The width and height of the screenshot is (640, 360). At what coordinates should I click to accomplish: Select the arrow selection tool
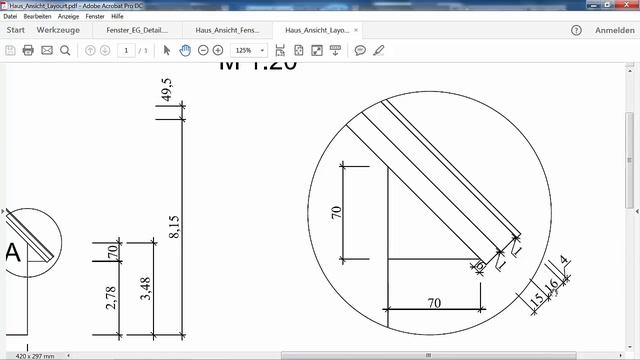167,50
